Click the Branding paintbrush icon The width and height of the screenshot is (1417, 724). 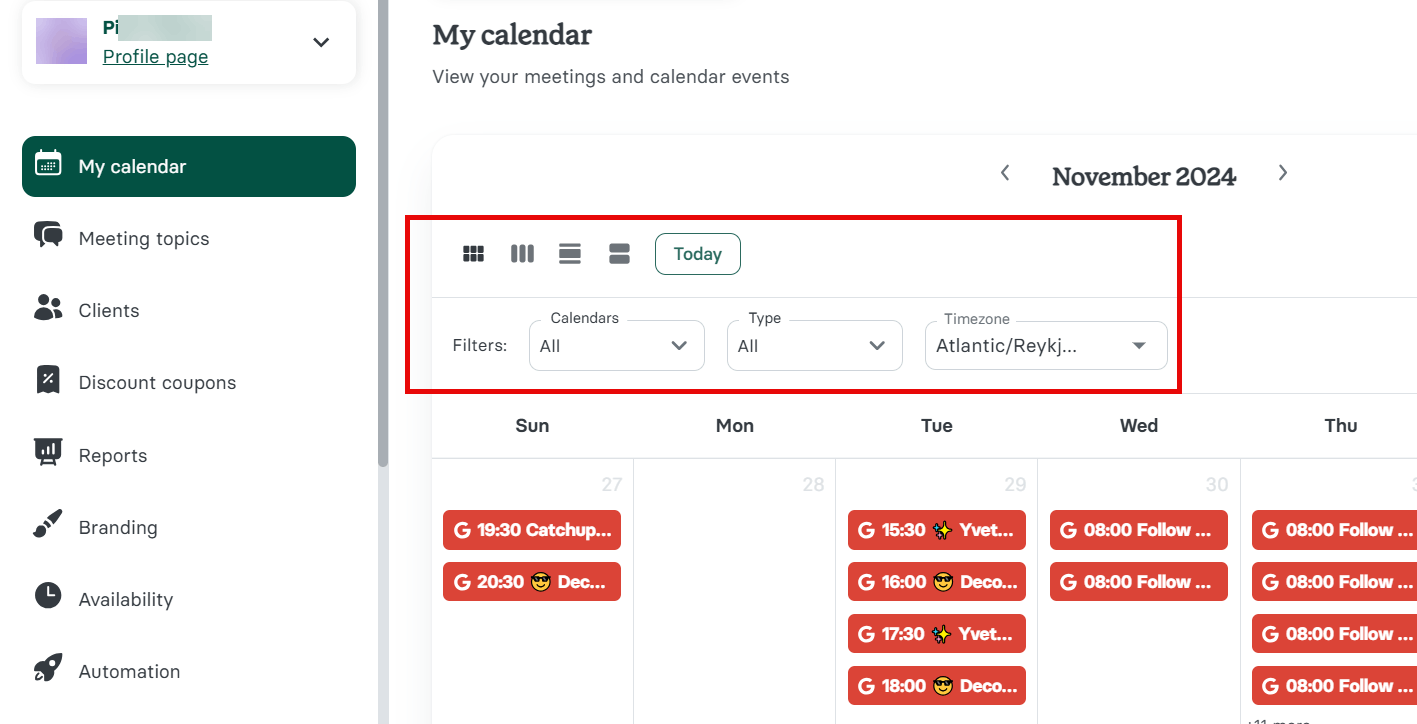tap(48, 525)
